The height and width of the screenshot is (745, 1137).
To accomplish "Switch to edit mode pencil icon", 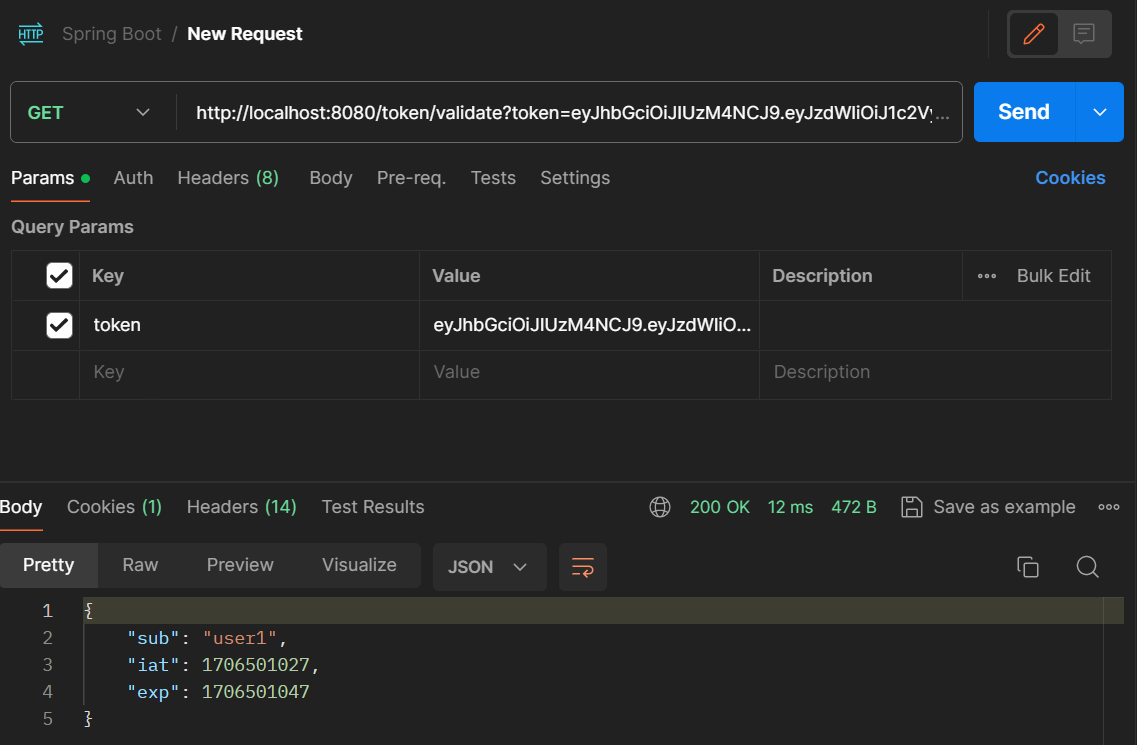I will pos(1033,34).
